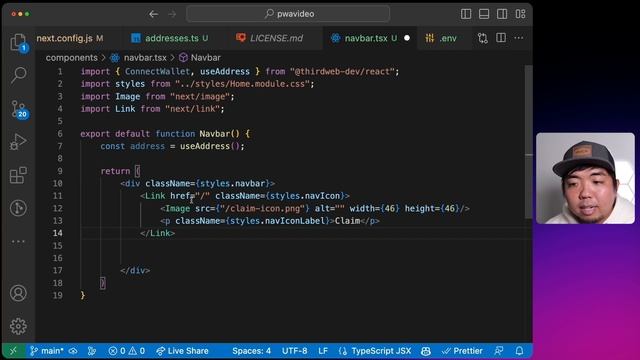Click the editor vertical scrollbar
This screenshot has width=640, height=360.
pyautogui.click(x=529, y=142)
